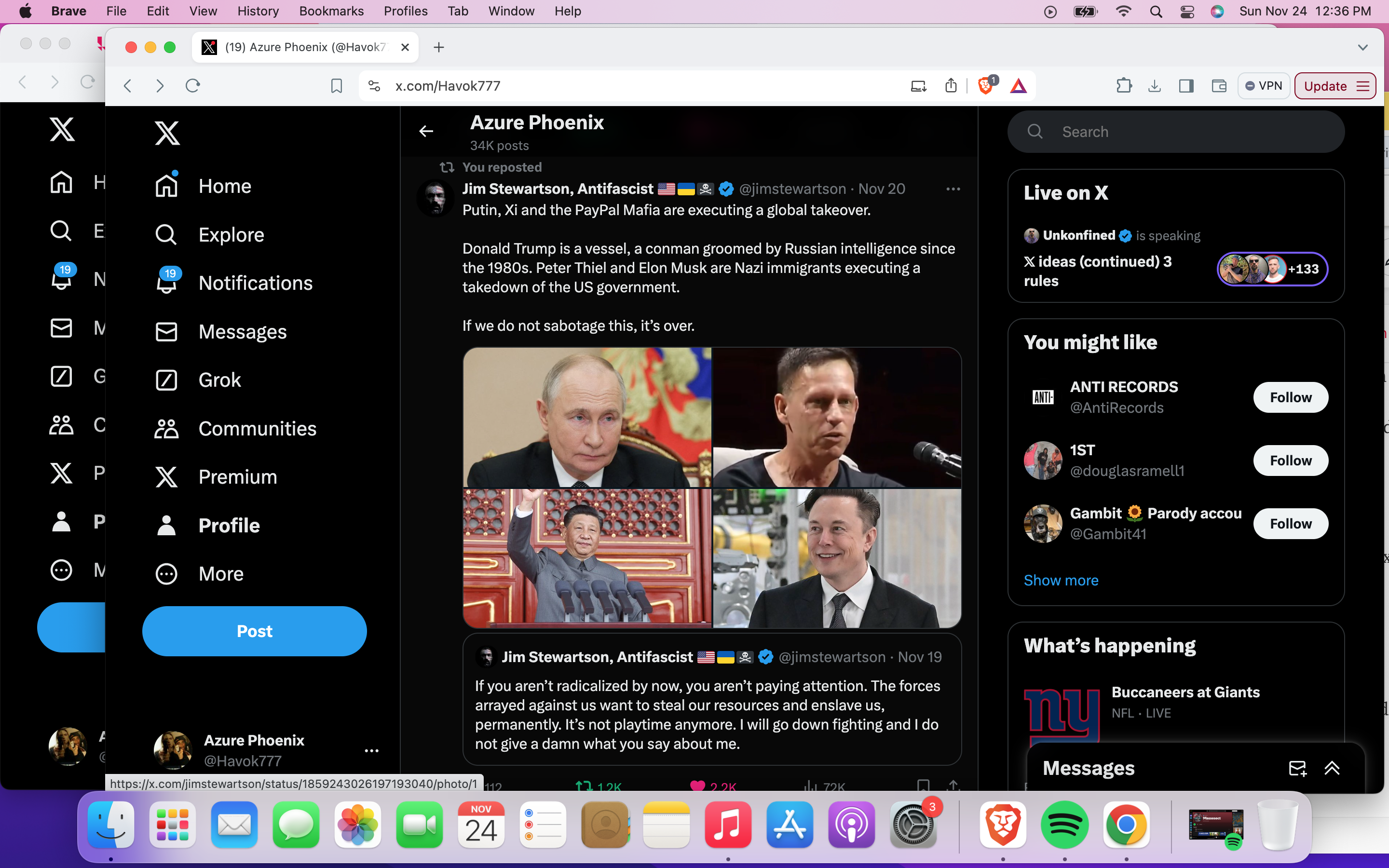Toggle the Messages panel collapse button
1389x868 pixels.
click(1331, 768)
